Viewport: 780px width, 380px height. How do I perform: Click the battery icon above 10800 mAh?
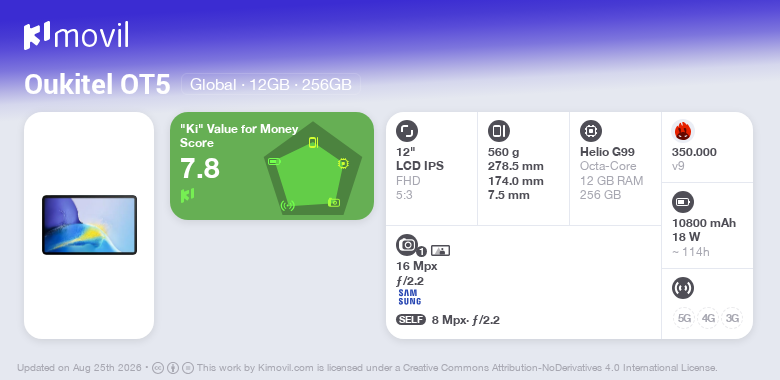(x=683, y=202)
